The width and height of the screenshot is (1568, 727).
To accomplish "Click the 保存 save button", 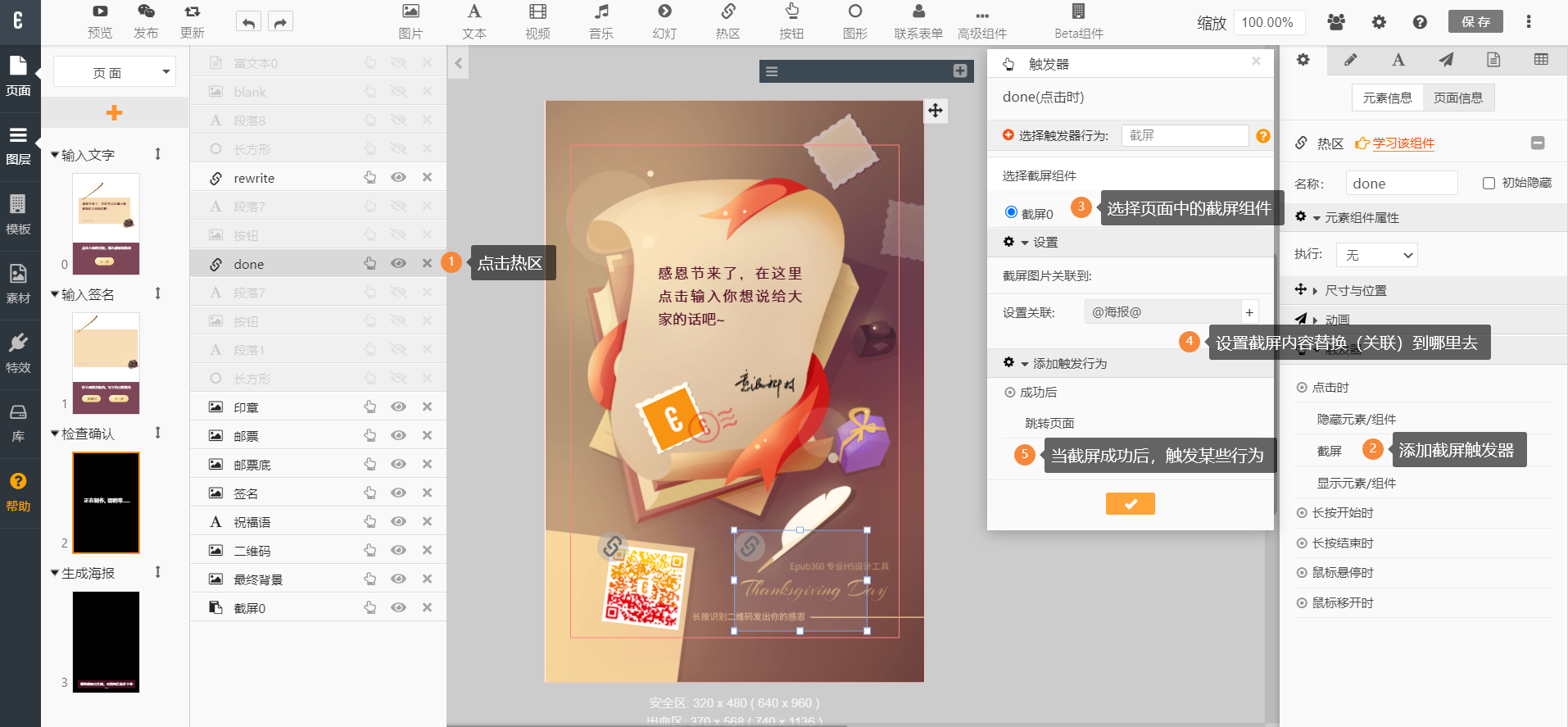I will (1475, 22).
